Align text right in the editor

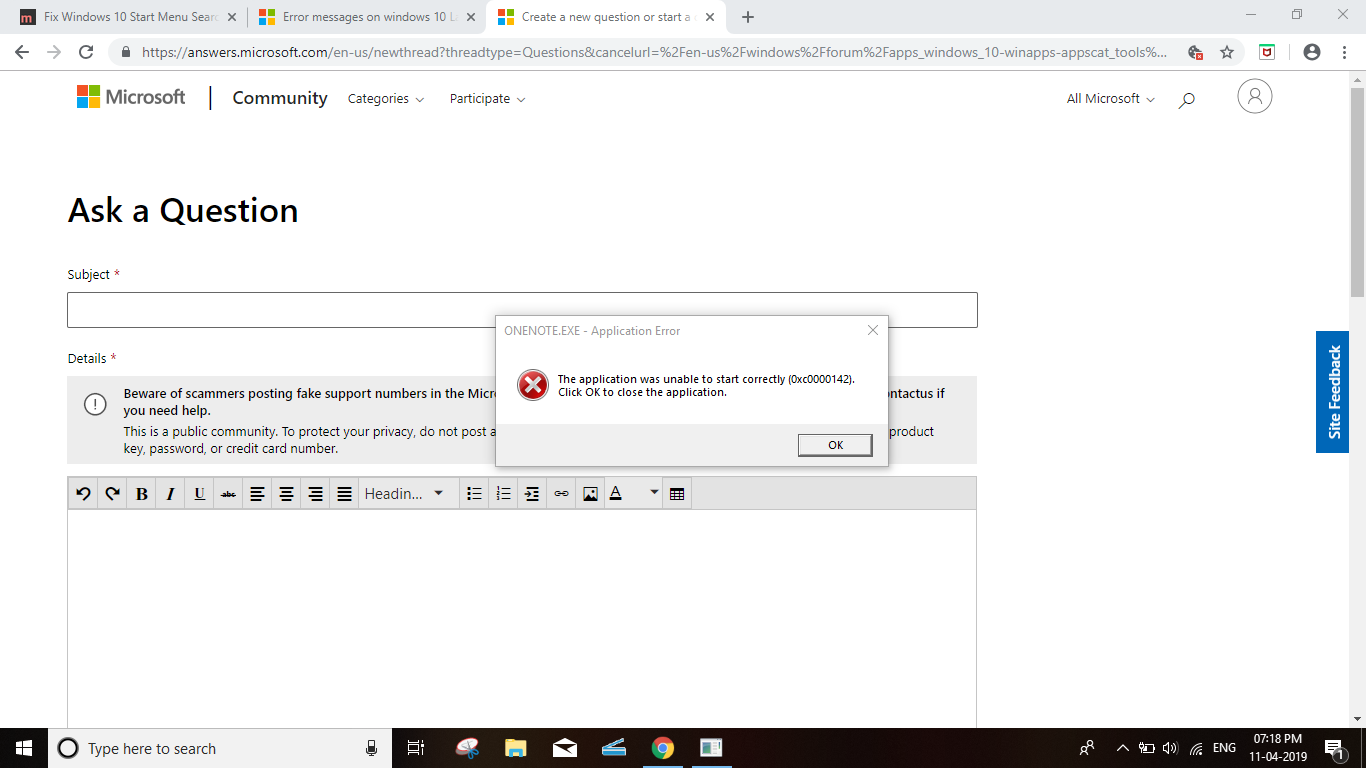coord(315,493)
